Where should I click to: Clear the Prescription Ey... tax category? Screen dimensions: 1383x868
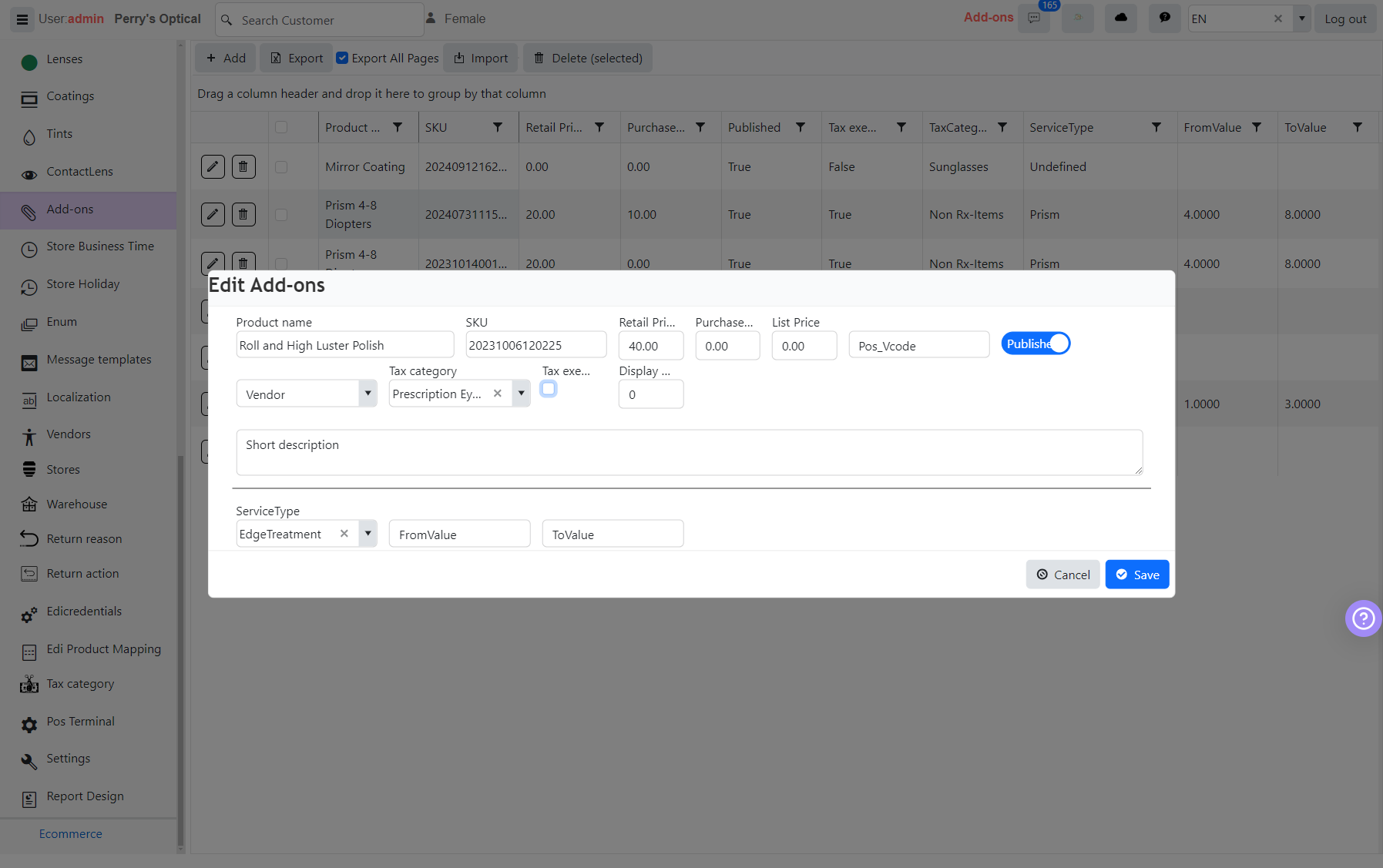coord(498,394)
